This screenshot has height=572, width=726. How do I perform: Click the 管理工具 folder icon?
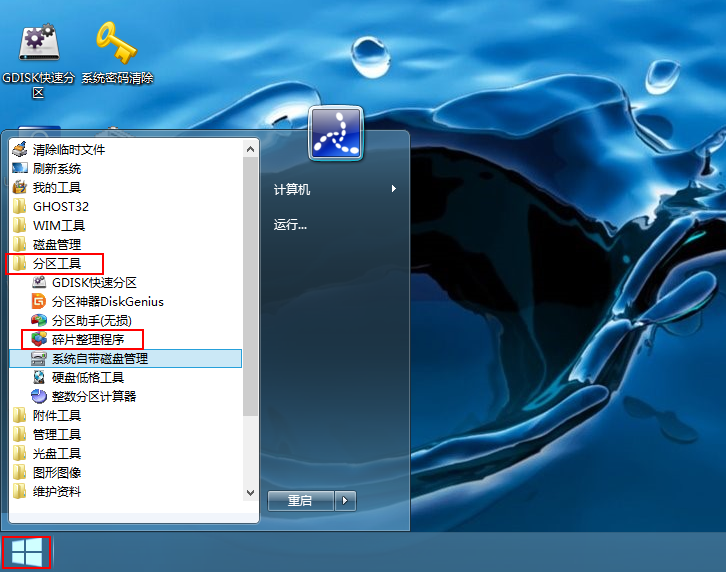19,434
